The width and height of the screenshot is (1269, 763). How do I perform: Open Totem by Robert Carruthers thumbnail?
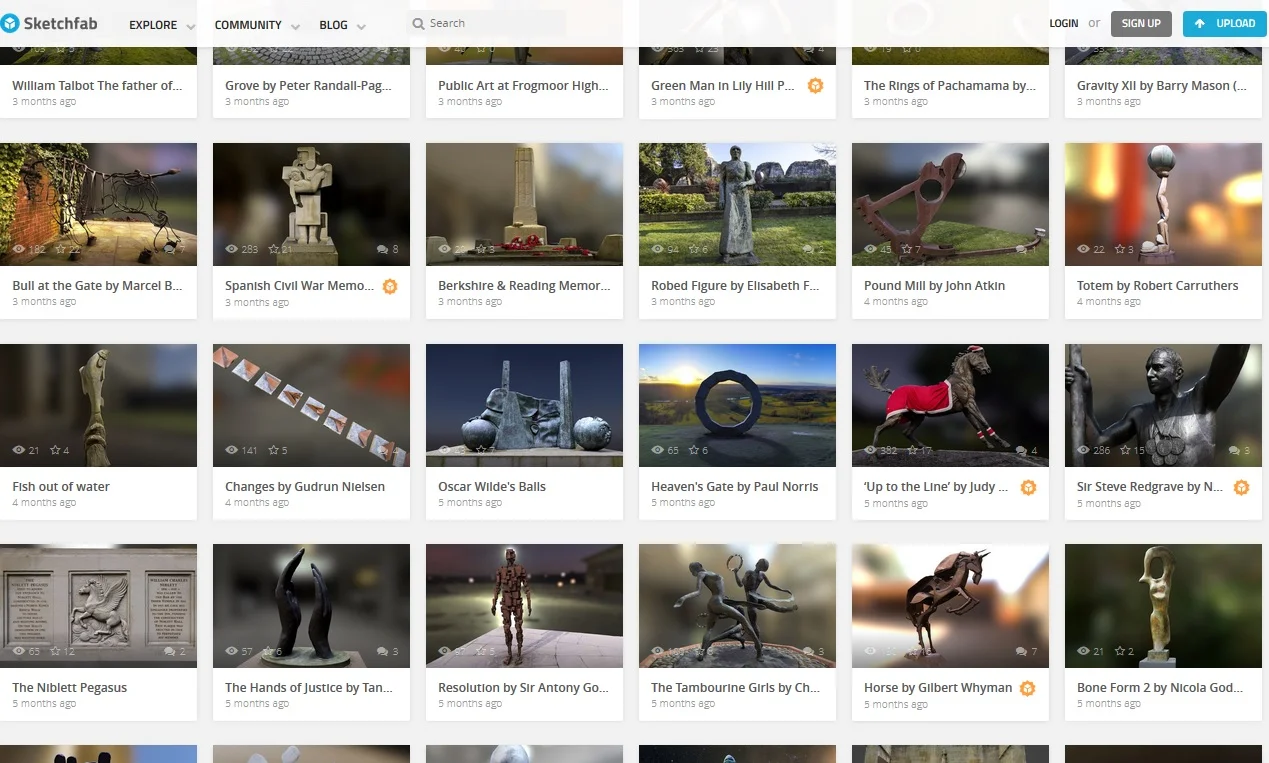click(x=1163, y=204)
